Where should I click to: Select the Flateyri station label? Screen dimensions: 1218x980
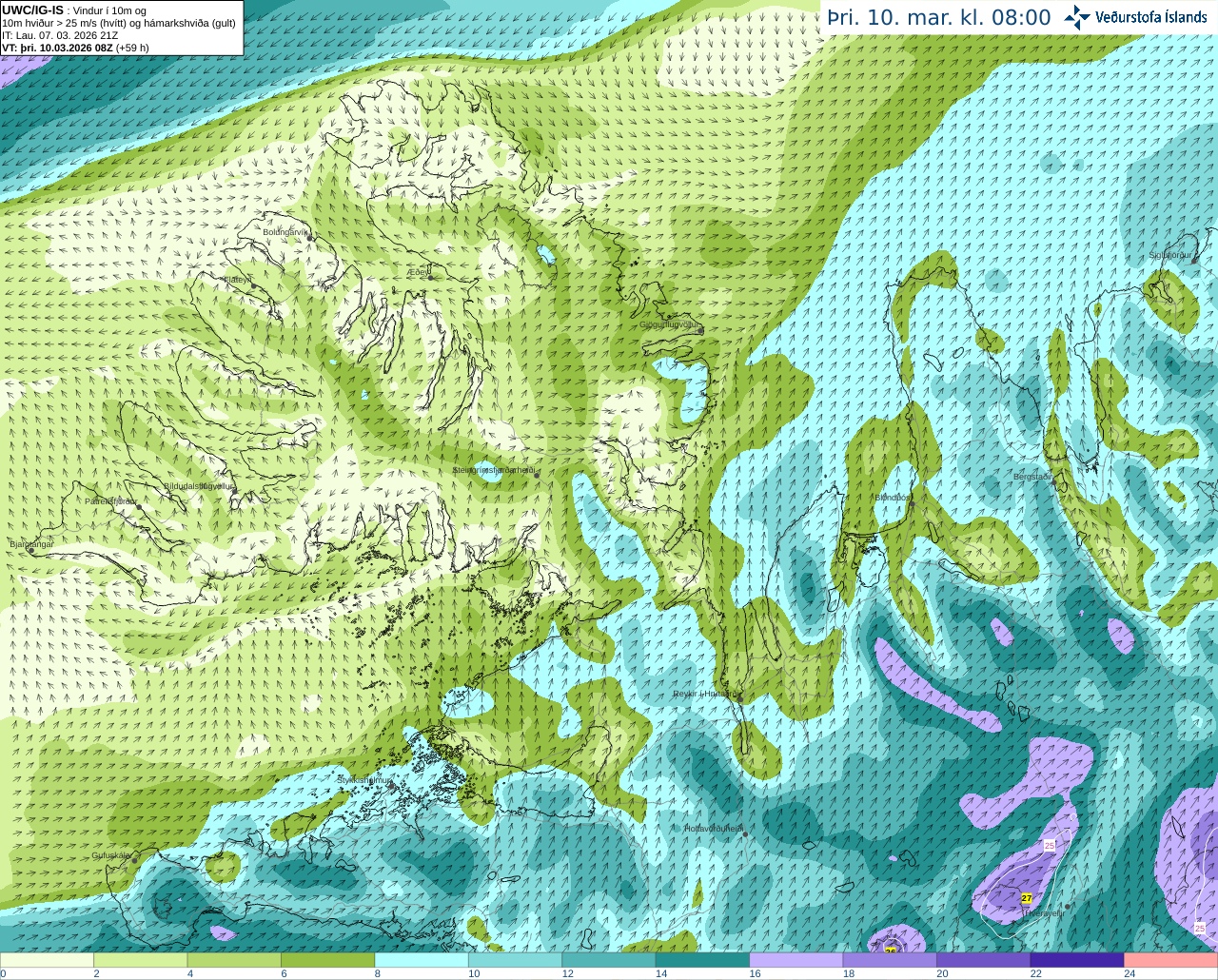click(x=238, y=280)
